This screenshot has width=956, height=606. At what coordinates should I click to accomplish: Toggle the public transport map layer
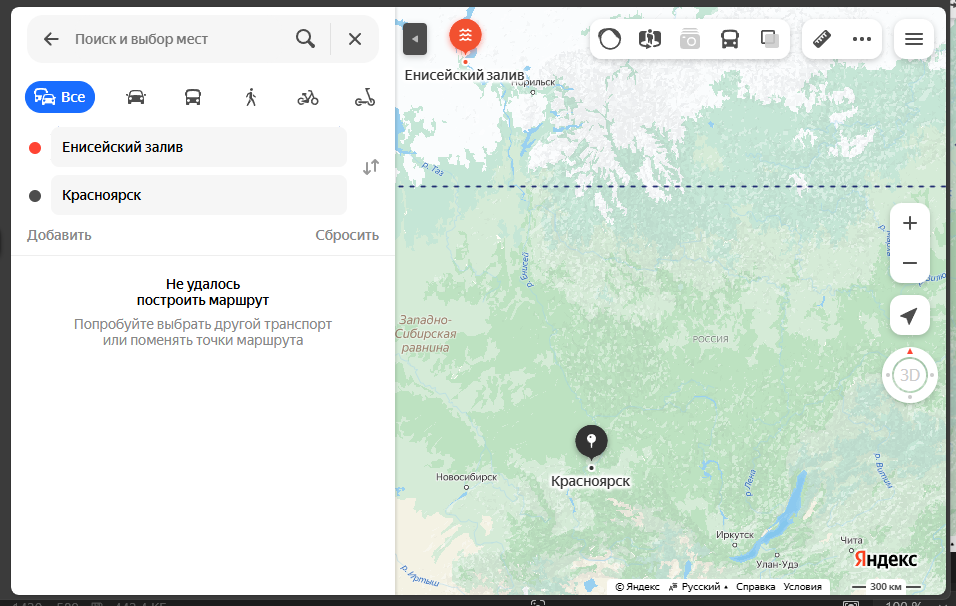[730, 39]
